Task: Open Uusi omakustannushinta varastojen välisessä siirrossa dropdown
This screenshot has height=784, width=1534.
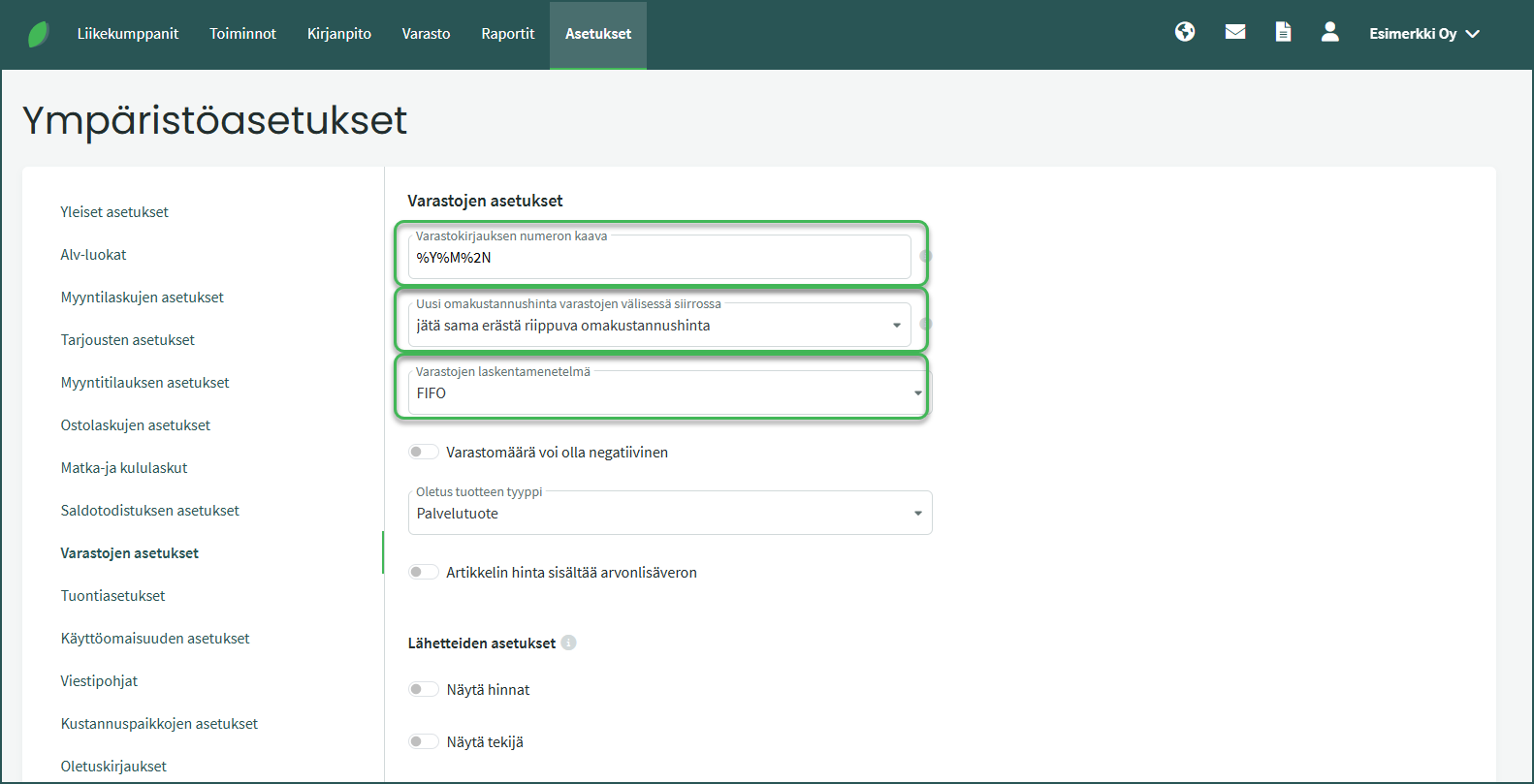Action: 659,326
